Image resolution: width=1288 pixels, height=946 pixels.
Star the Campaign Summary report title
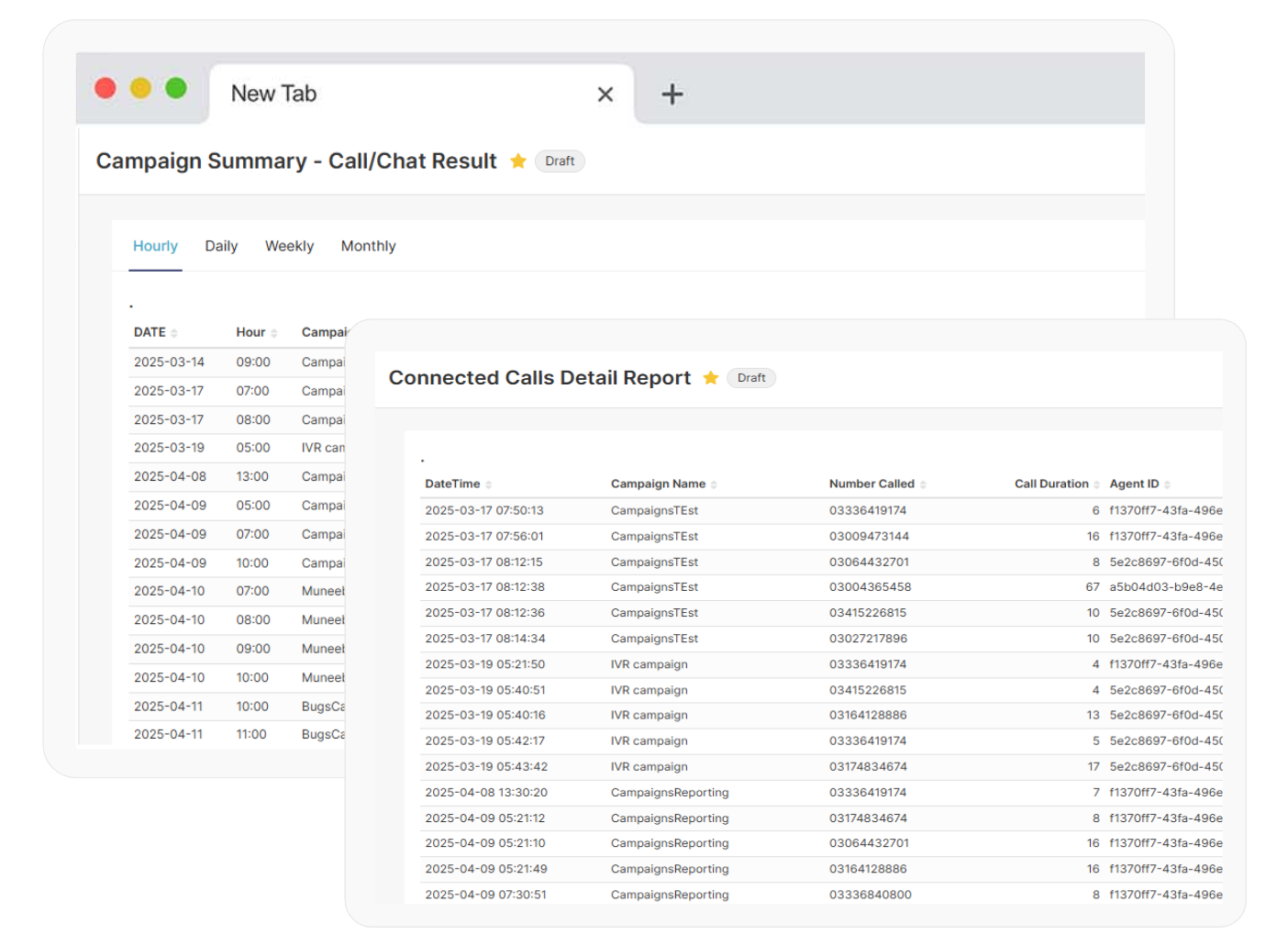click(518, 161)
